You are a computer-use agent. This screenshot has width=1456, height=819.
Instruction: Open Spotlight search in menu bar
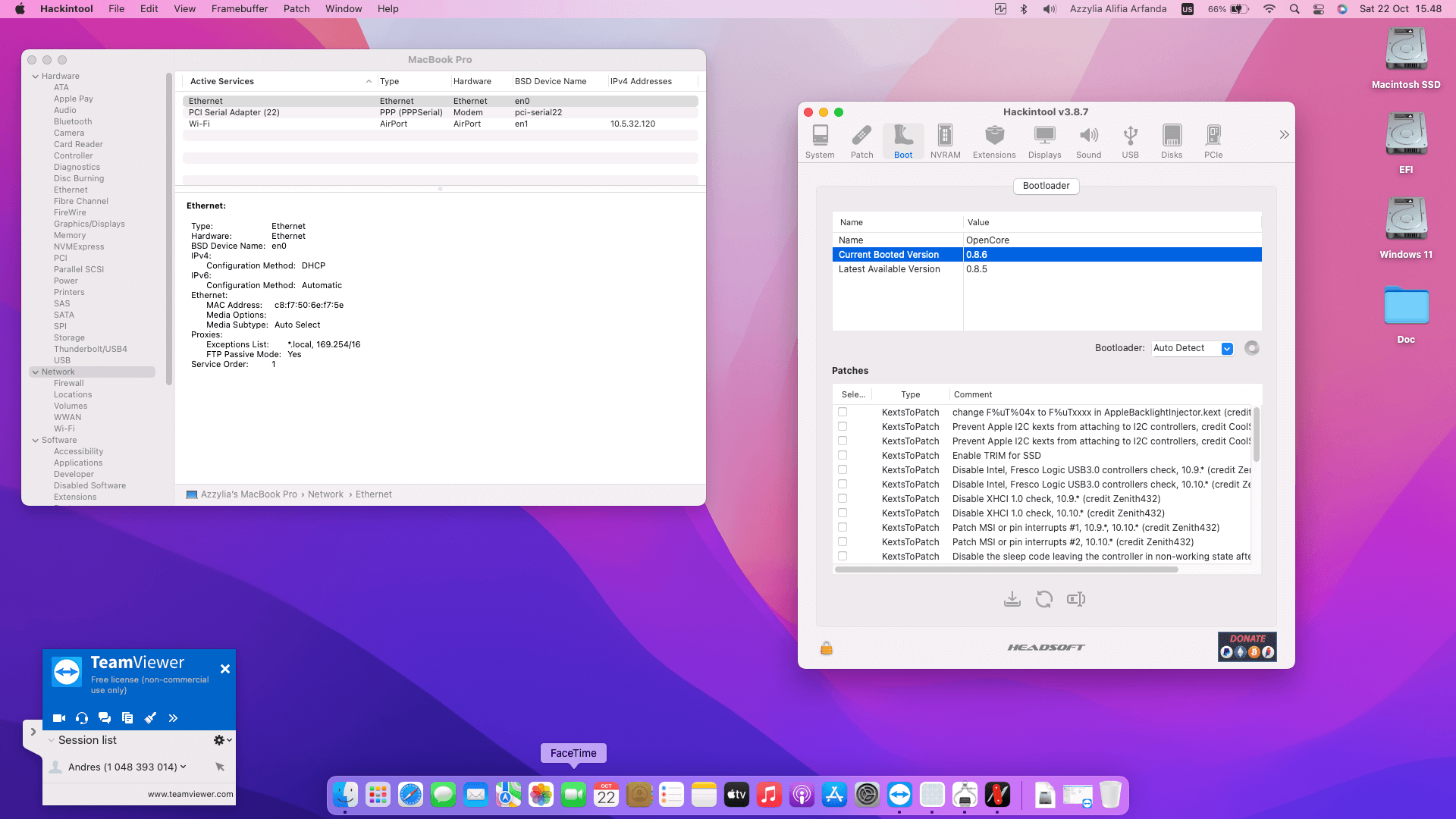click(1294, 9)
